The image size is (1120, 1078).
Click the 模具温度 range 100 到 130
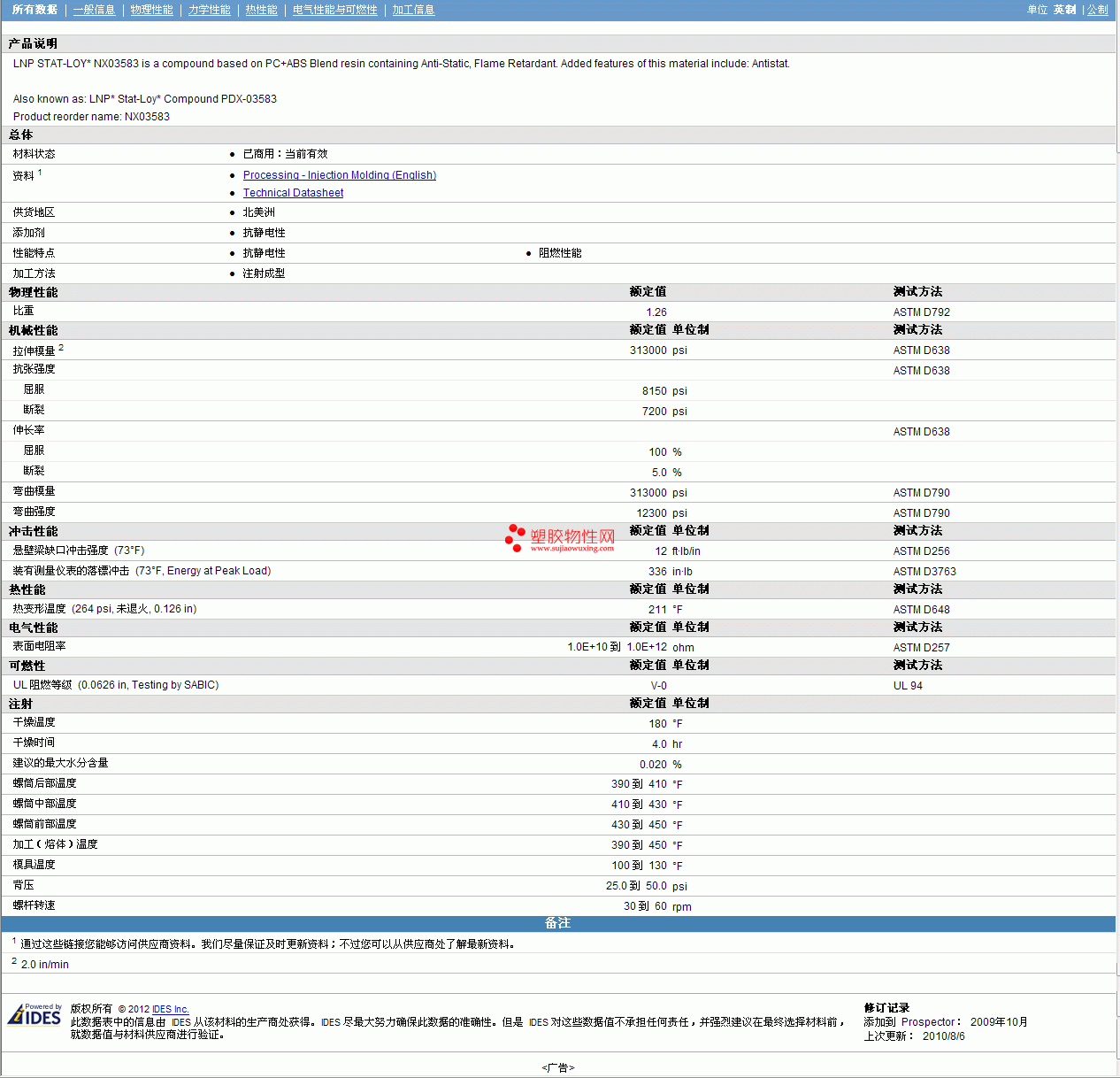639,866
